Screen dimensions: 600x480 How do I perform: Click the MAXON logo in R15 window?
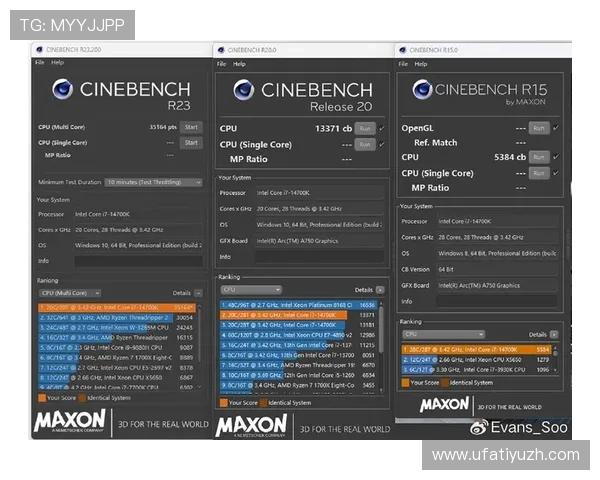click(x=444, y=405)
